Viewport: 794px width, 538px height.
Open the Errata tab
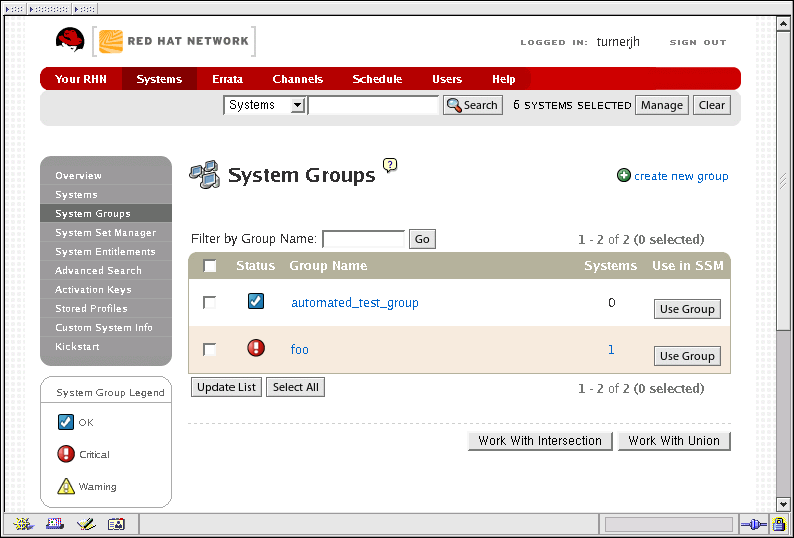(x=227, y=79)
